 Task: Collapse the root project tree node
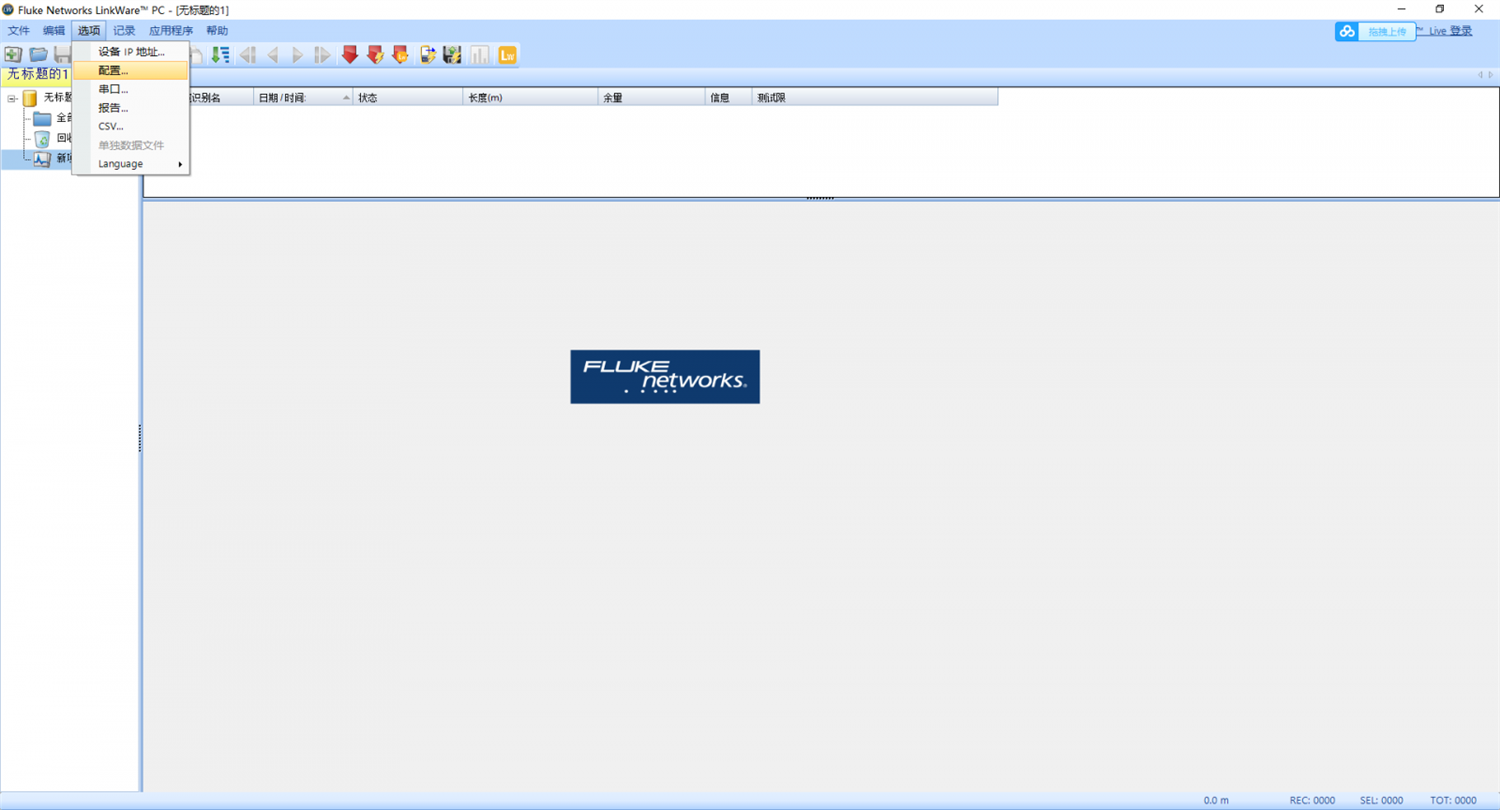(x=12, y=98)
